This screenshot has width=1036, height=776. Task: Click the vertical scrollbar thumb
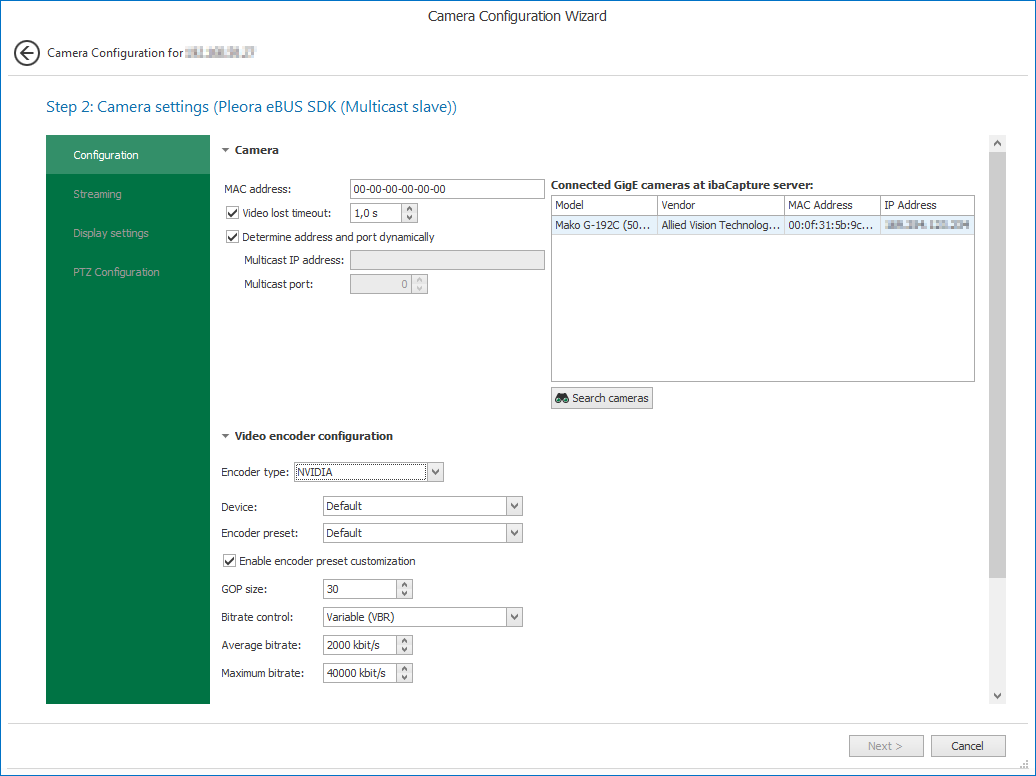(998, 365)
